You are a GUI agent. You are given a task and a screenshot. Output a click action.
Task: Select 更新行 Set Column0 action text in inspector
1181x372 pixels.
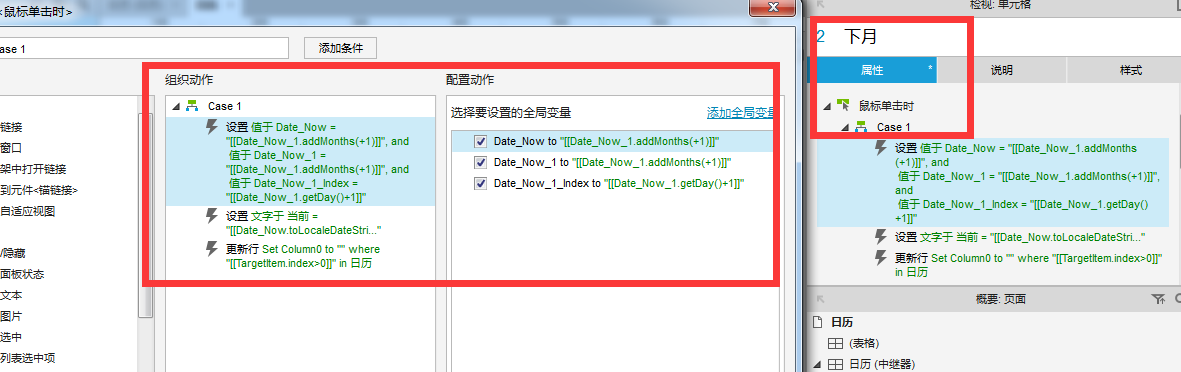[x=1028, y=265]
